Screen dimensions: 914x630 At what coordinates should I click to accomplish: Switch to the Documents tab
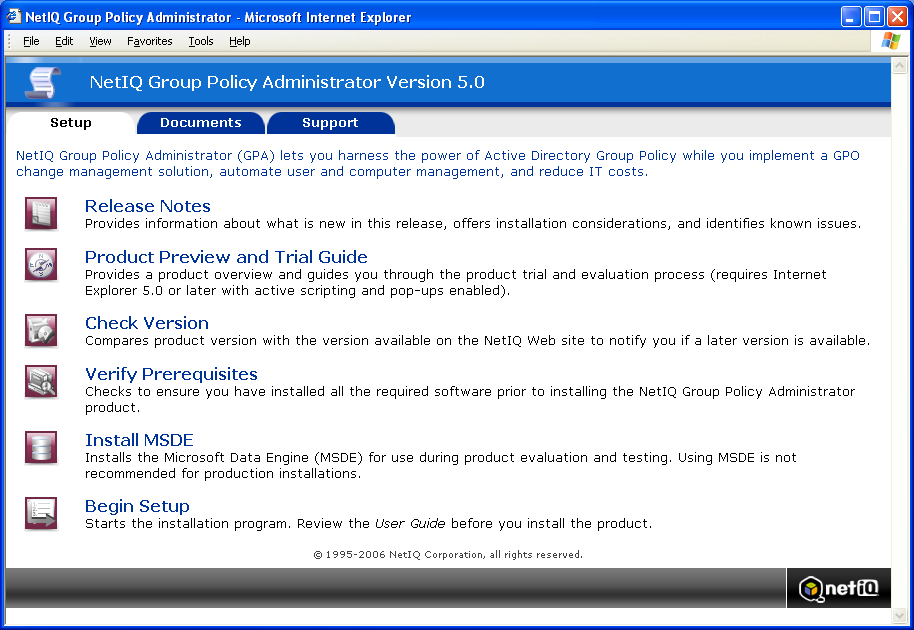click(x=201, y=123)
